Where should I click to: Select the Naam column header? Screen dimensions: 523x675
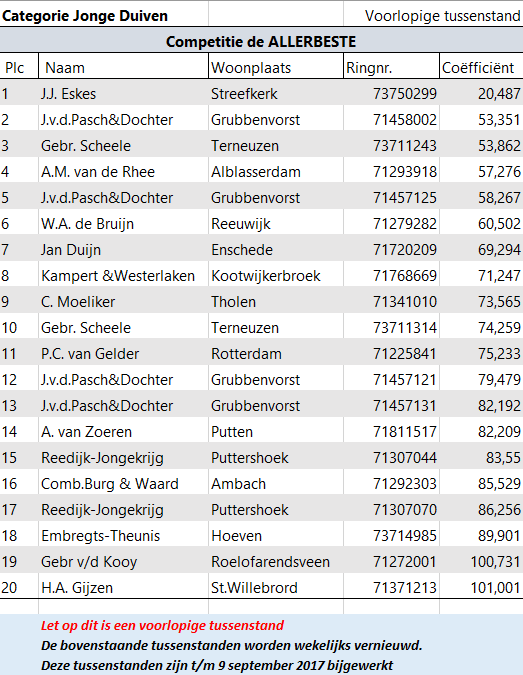(x=123, y=68)
